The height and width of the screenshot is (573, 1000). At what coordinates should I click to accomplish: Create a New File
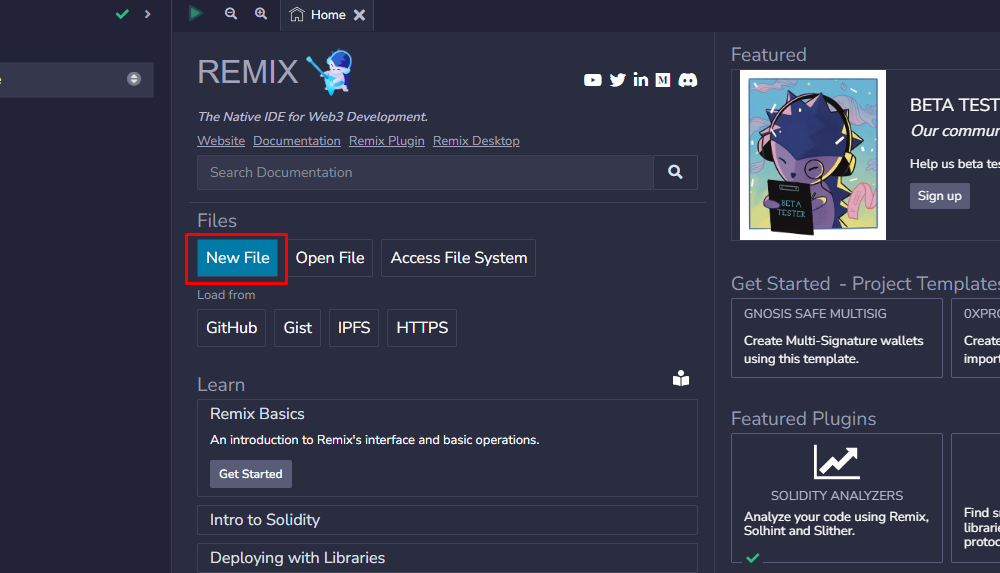pyautogui.click(x=237, y=258)
